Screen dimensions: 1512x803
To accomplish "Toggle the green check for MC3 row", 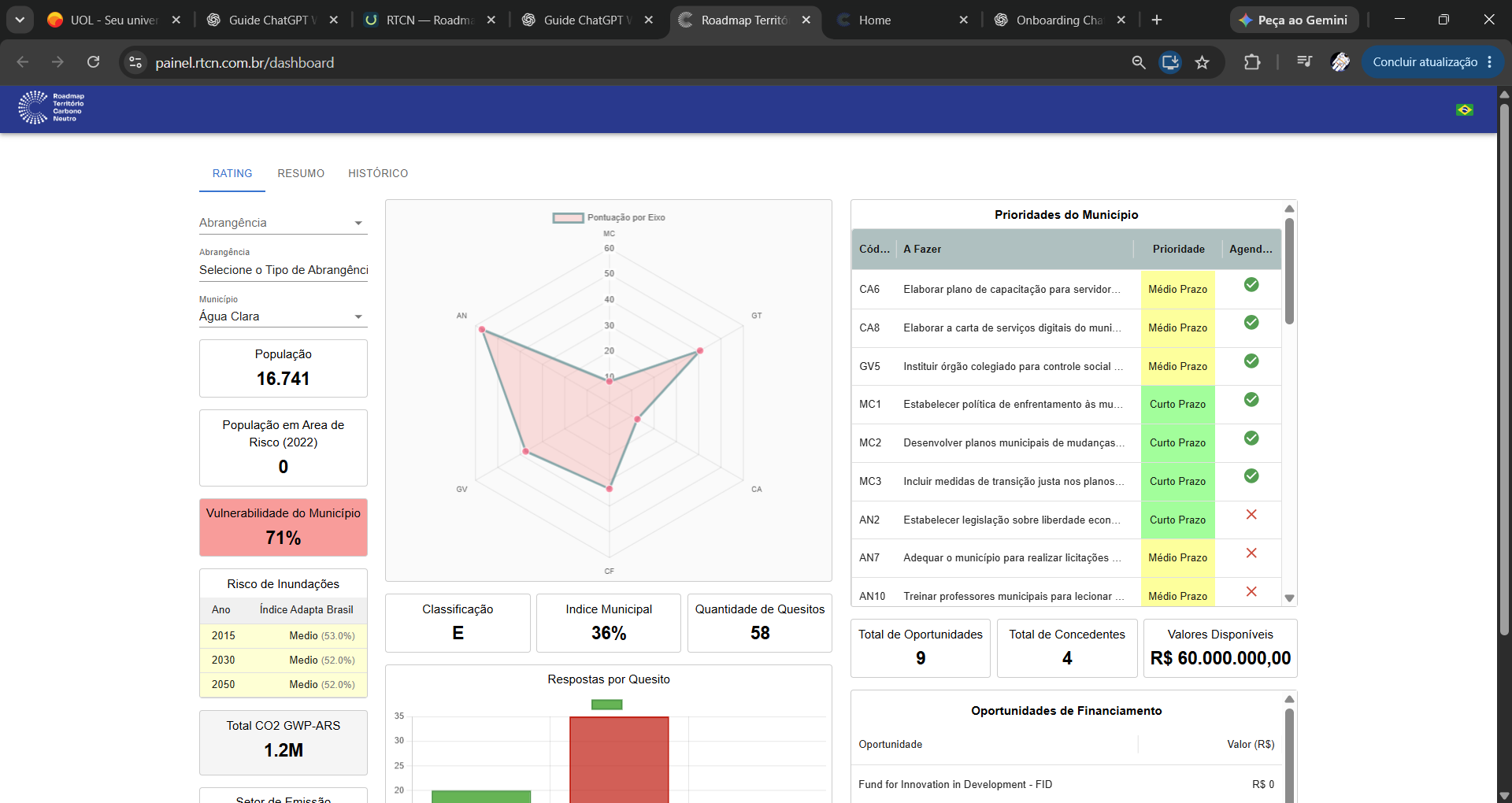I will pos(1251,476).
